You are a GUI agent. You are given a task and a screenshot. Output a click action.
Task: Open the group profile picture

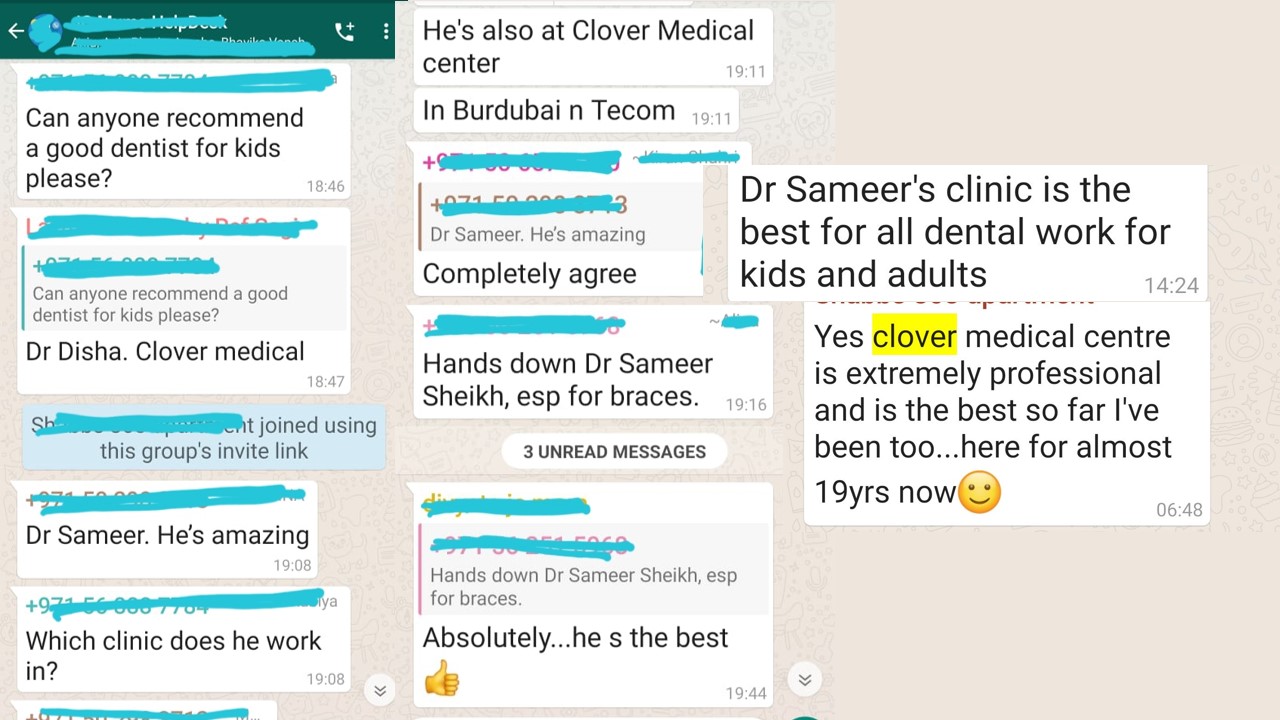[x=46, y=31]
